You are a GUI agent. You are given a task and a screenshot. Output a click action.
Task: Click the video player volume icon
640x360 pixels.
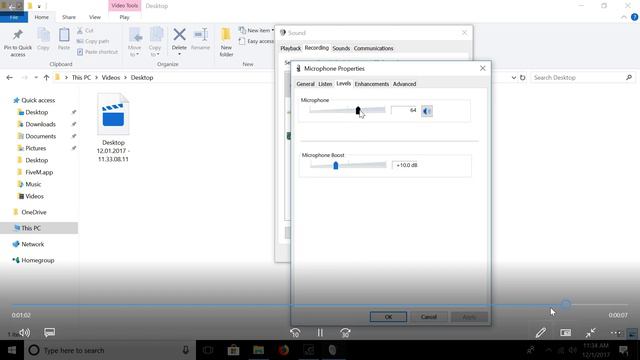click(x=24, y=333)
